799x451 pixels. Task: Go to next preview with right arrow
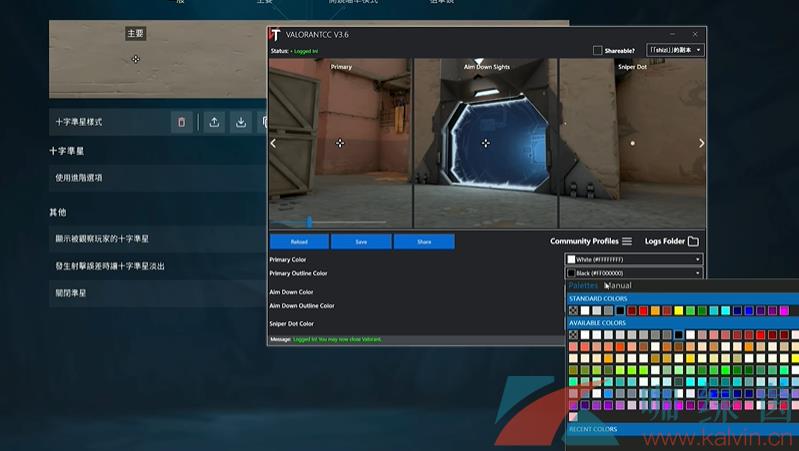701,143
